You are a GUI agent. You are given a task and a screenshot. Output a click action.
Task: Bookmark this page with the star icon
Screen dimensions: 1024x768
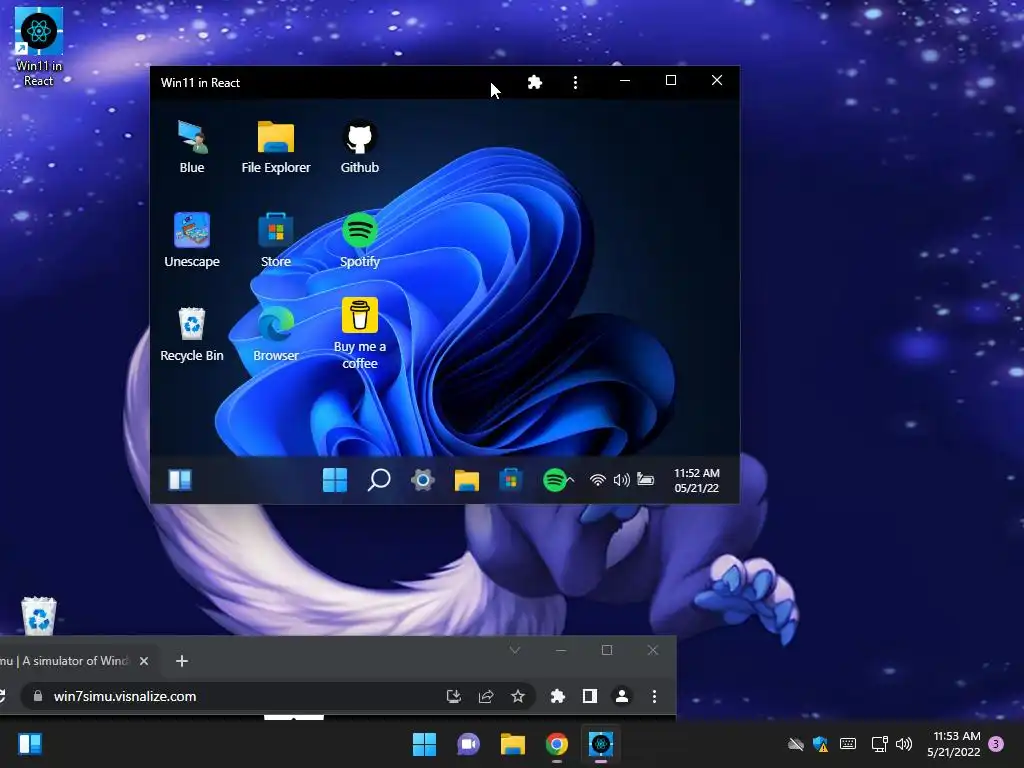[x=518, y=696]
